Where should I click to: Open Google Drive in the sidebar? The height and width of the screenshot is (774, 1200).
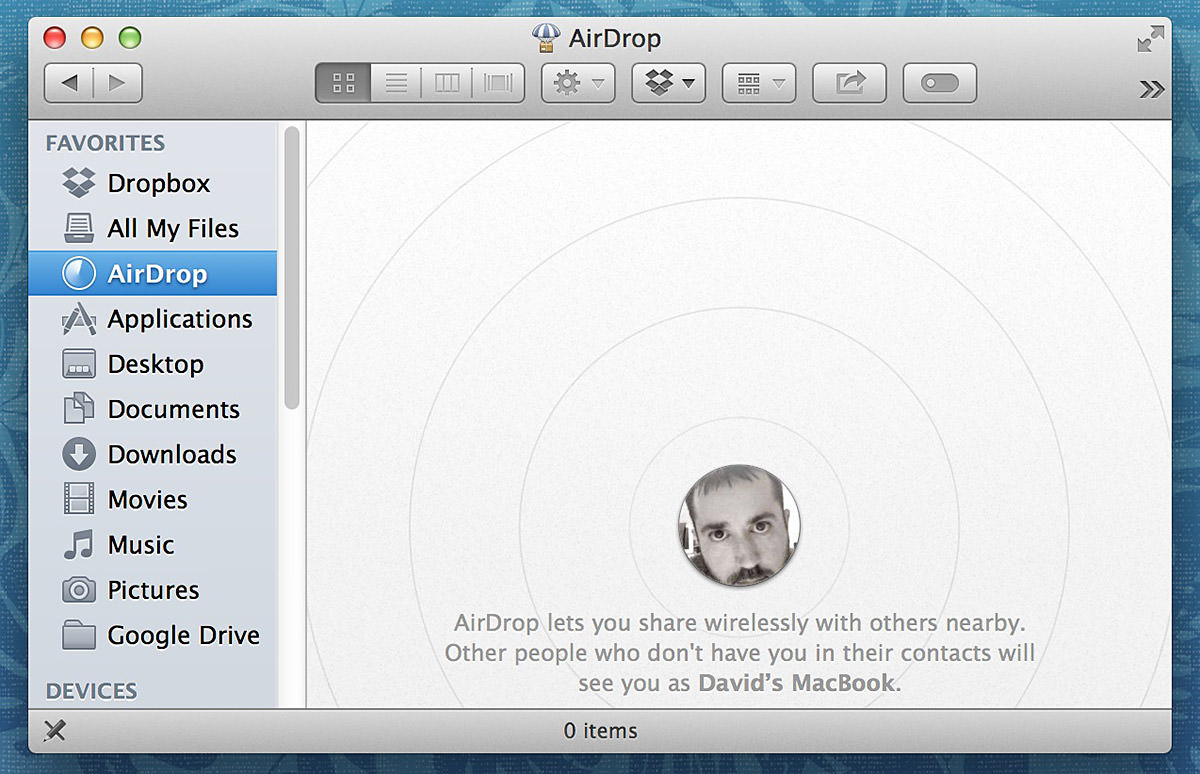click(153, 635)
